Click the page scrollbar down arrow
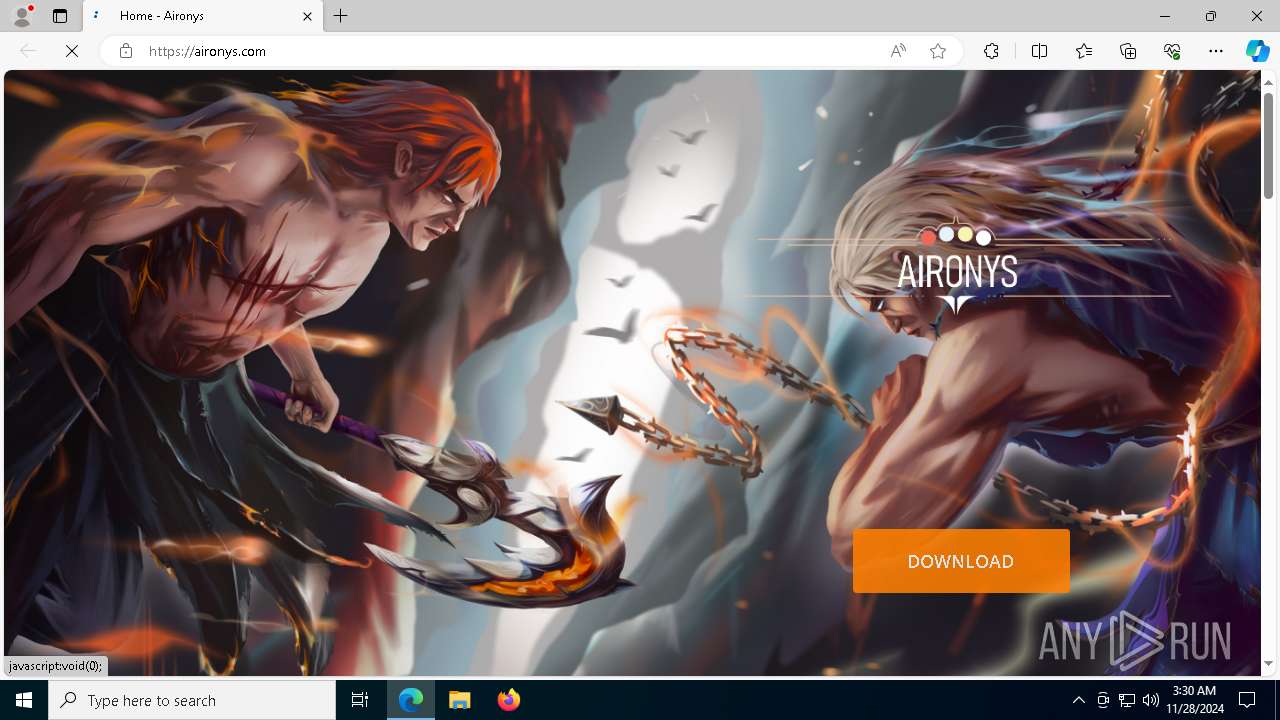Viewport: 1280px width, 720px height. click(1269, 664)
